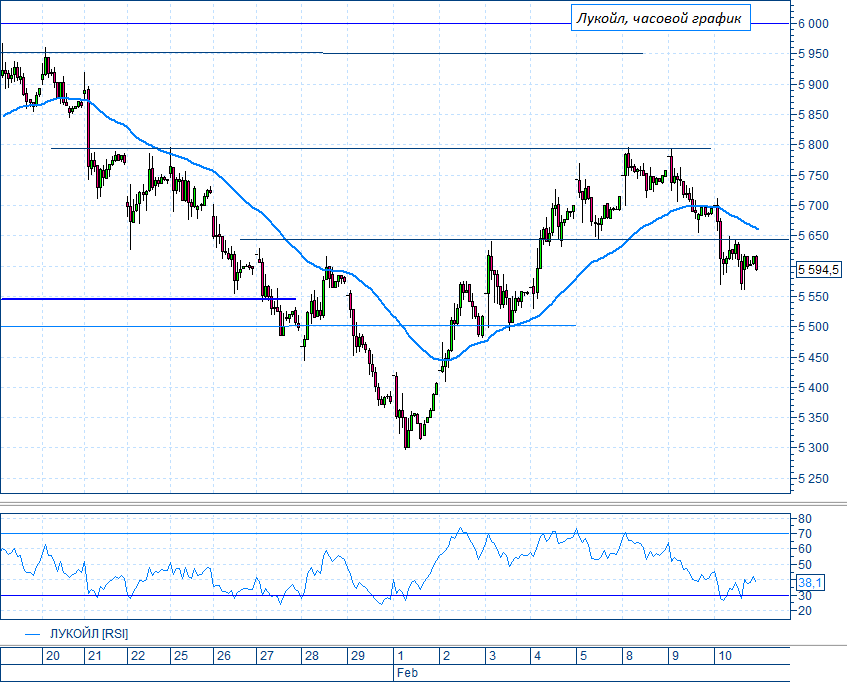Image resolution: width=847 pixels, height=684 pixels.
Task: Click the 5 350 price axis label
Action: 814,418
